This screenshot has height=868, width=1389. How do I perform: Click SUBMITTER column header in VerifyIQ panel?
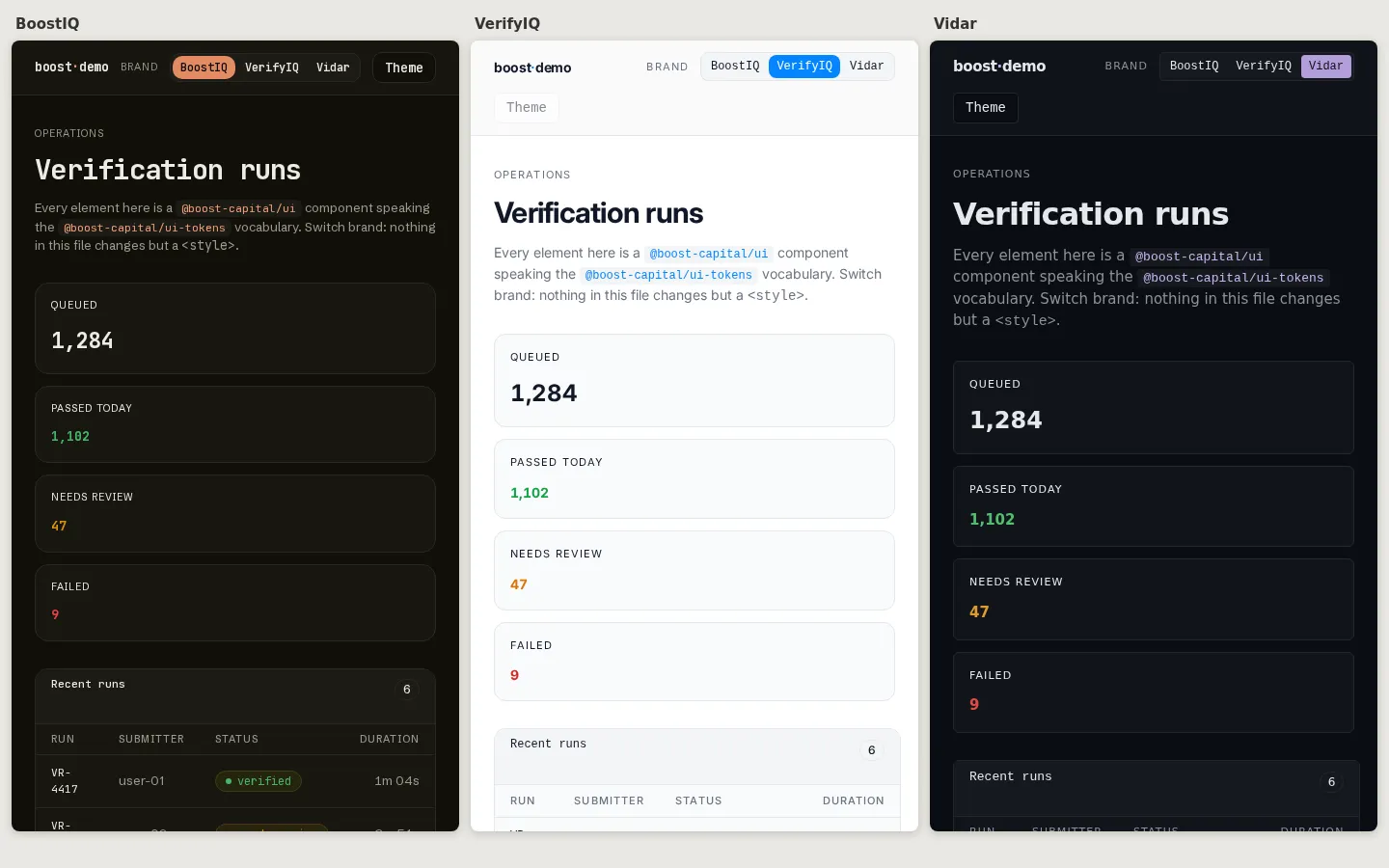(x=609, y=800)
